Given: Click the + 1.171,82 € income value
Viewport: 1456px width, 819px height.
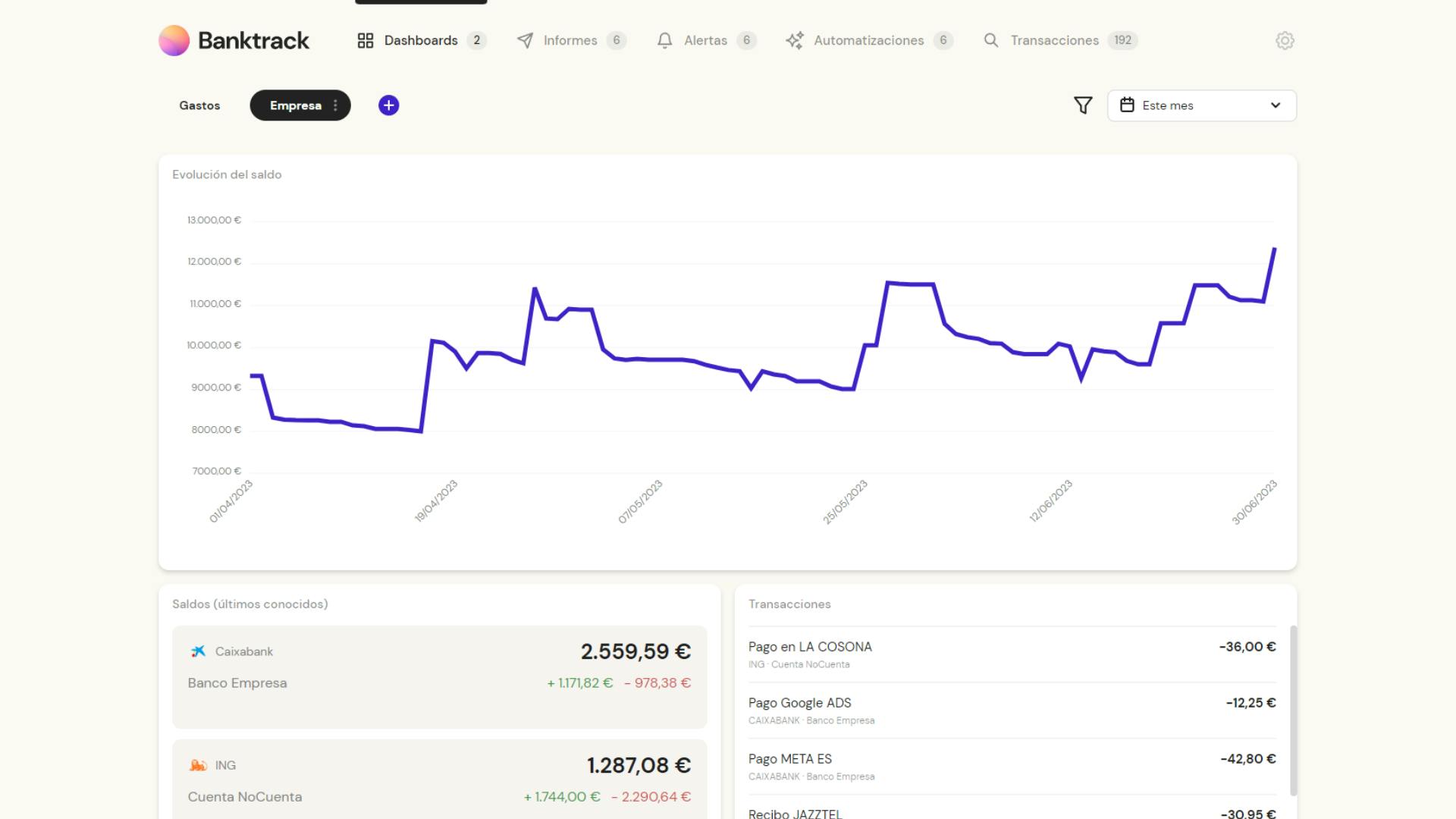Looking at the screenshot, I should click(x=580, y=683).
